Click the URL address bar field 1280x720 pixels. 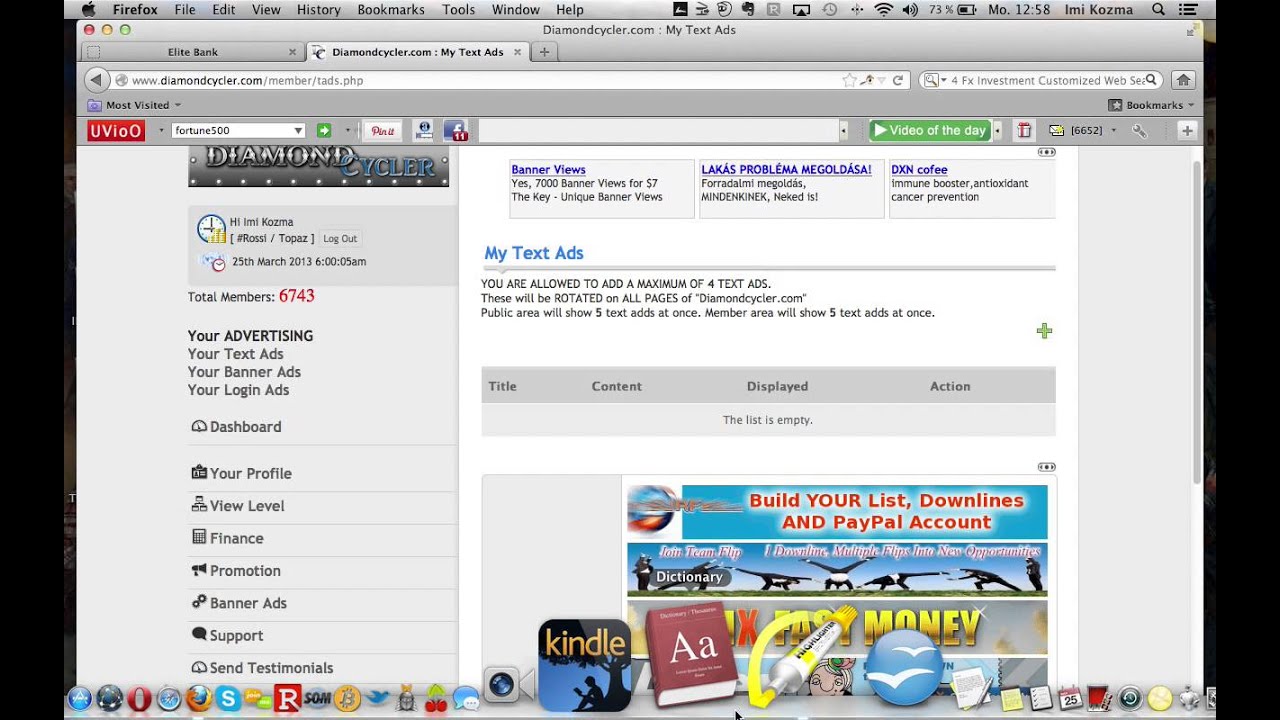pos(485,80)
